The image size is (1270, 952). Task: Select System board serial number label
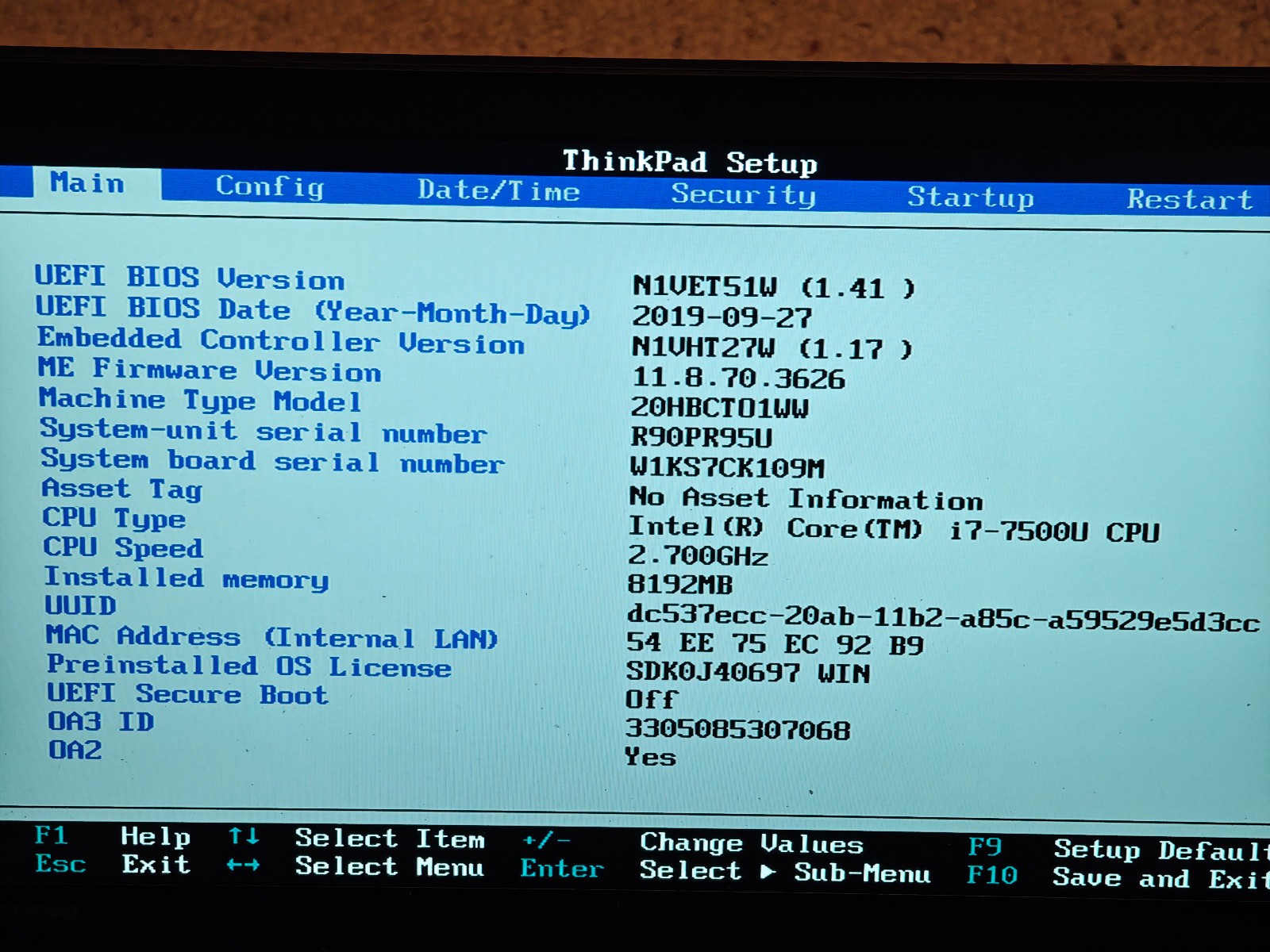(x=272, y=461)
